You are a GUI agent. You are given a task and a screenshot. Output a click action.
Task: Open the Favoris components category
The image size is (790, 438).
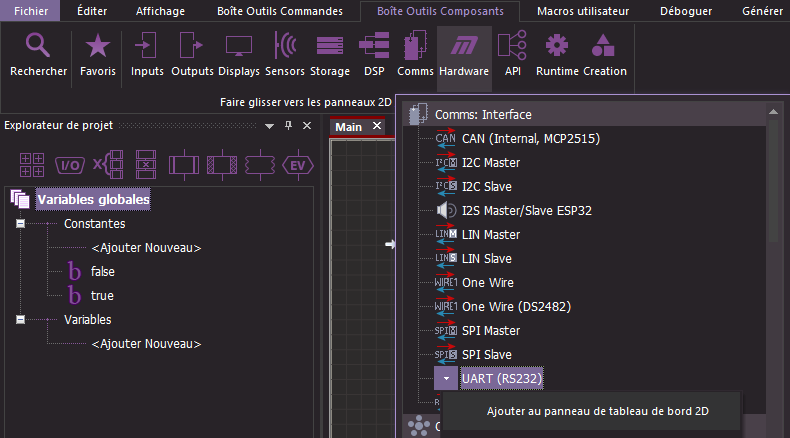pyautogui.click(x=97, y=55)
